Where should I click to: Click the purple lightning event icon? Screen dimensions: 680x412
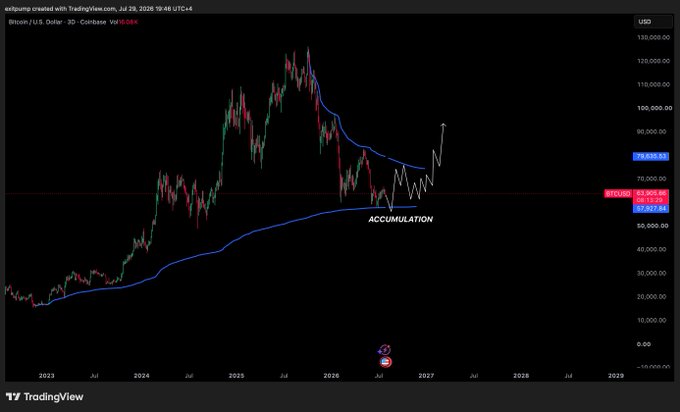pos(385,350)
